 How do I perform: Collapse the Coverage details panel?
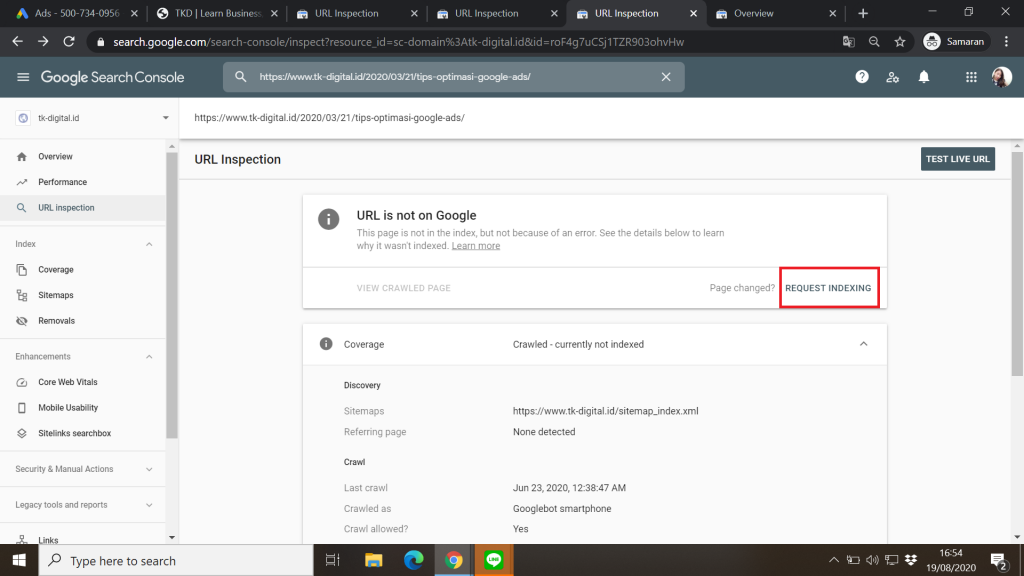point(863,344)
